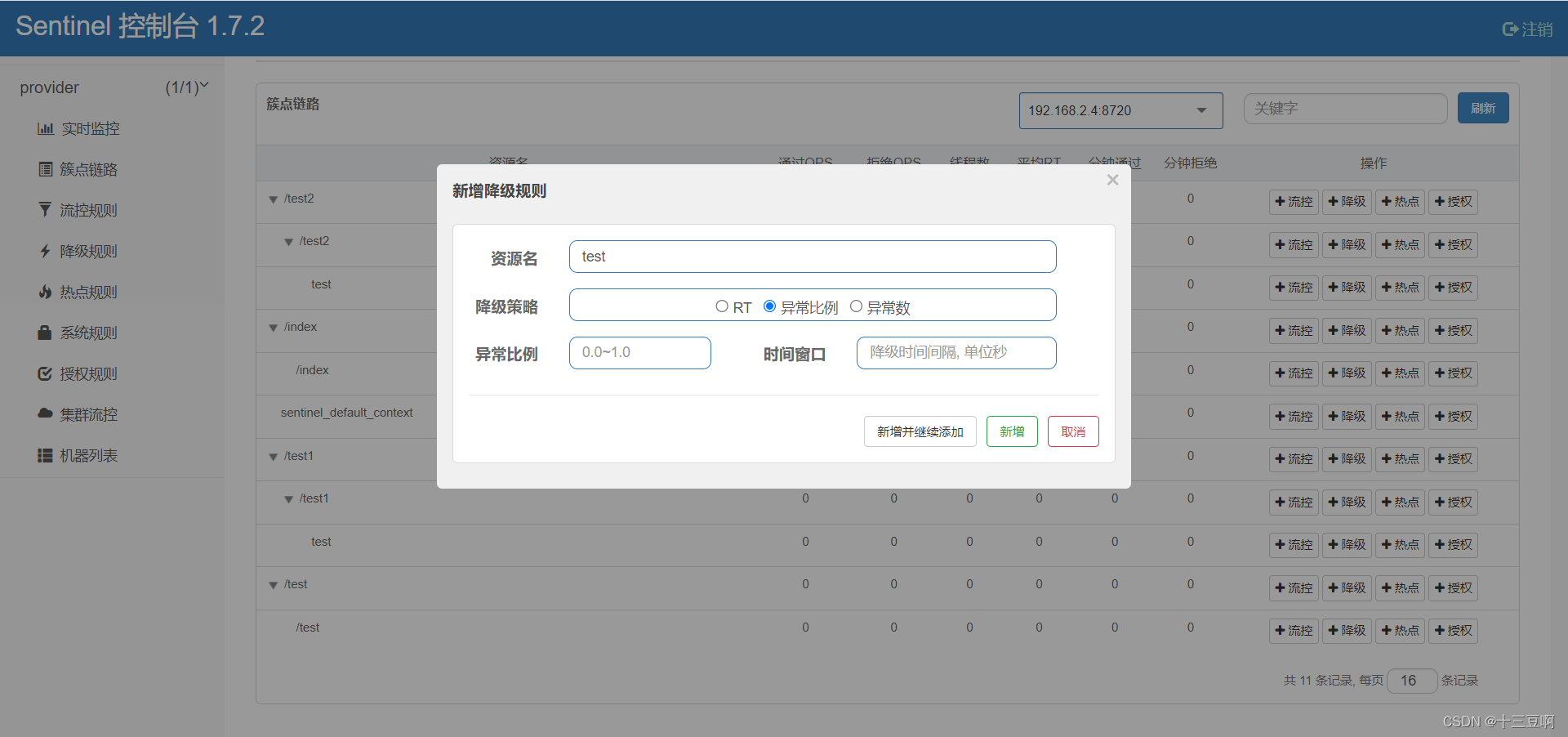1568x737 pixels.
Task: Click +降级 in the sentinel_default_context row
Action: [1347, 417]
